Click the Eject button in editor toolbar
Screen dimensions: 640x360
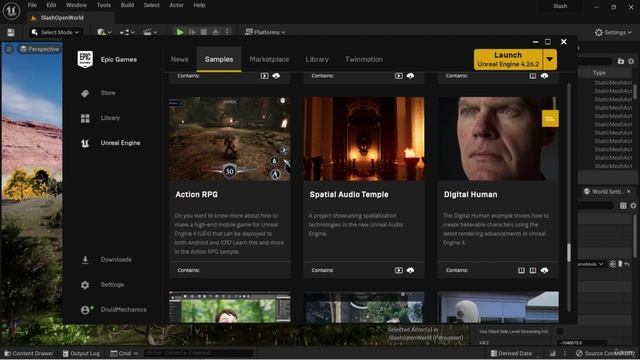pos(216,32)
